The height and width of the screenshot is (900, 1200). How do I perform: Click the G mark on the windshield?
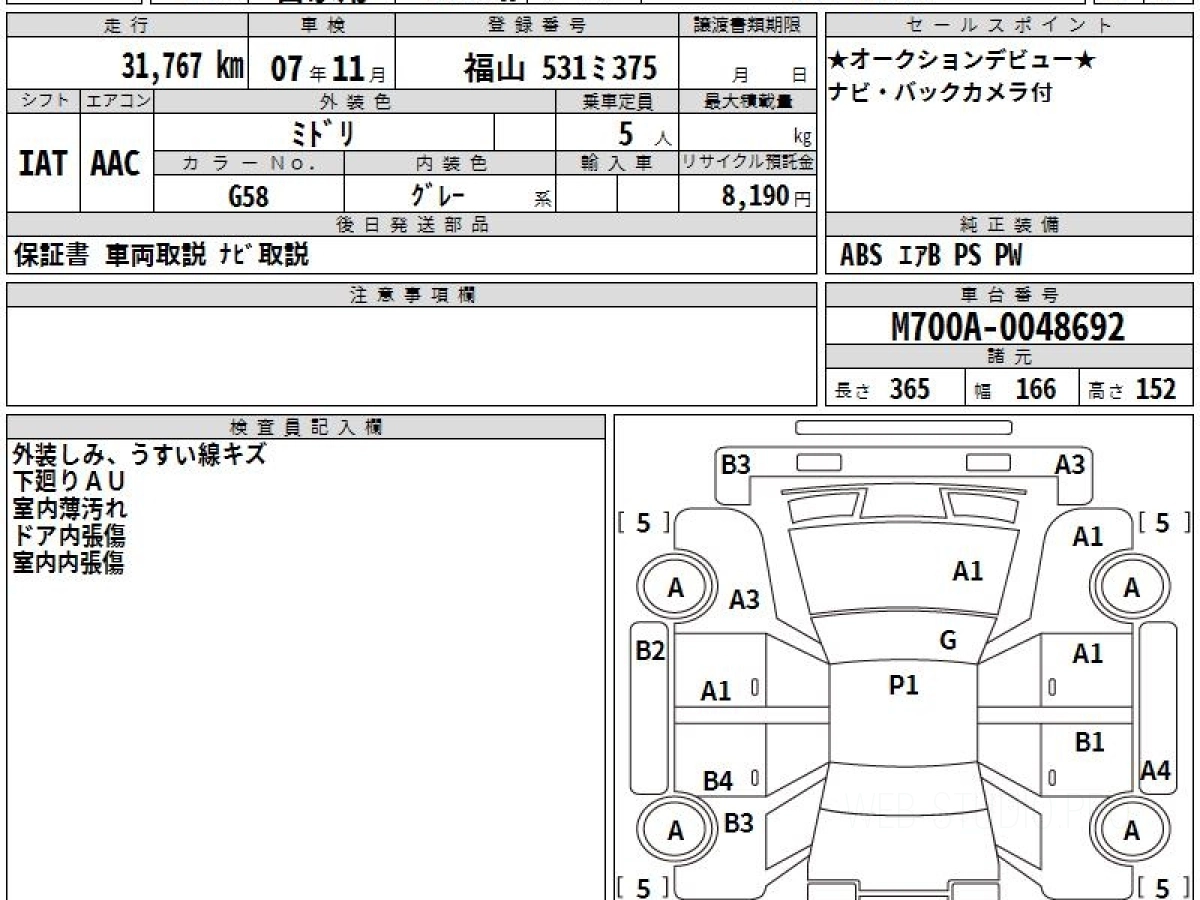coord(948,641)
